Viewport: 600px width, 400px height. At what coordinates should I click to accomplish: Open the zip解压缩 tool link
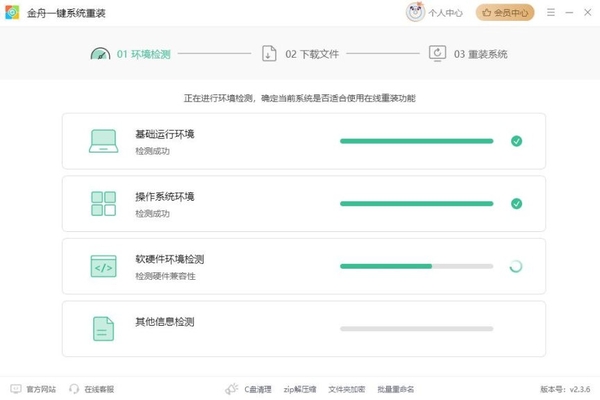click(x=300, y=389)
